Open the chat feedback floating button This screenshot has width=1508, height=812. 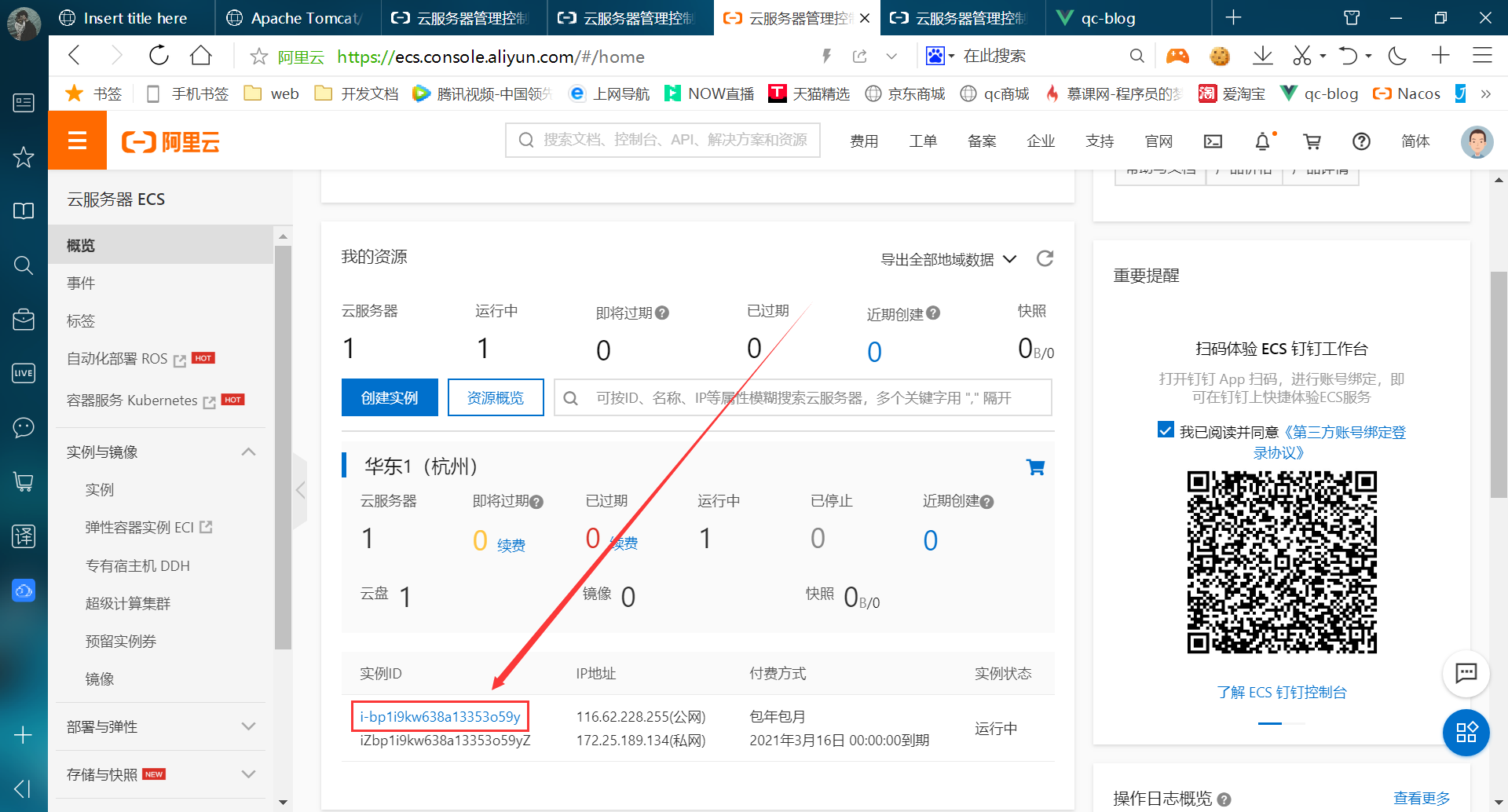coord(1466,673)
